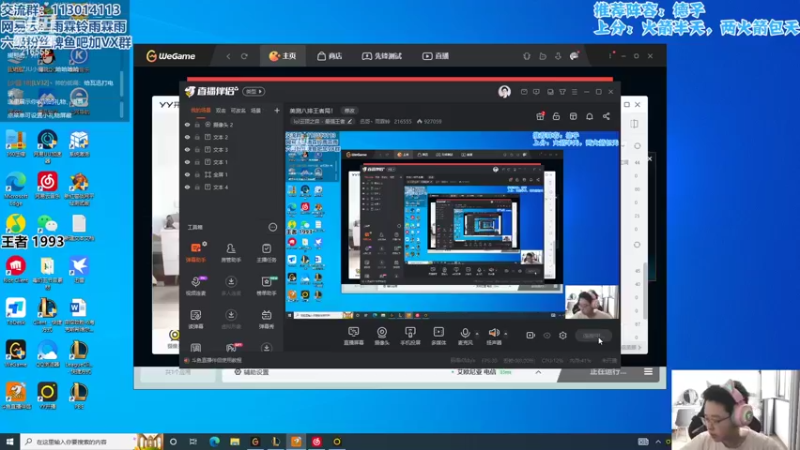Click the share icon in the stream header
The width and height of the screenshot is (800, 450).
(606, 116)
